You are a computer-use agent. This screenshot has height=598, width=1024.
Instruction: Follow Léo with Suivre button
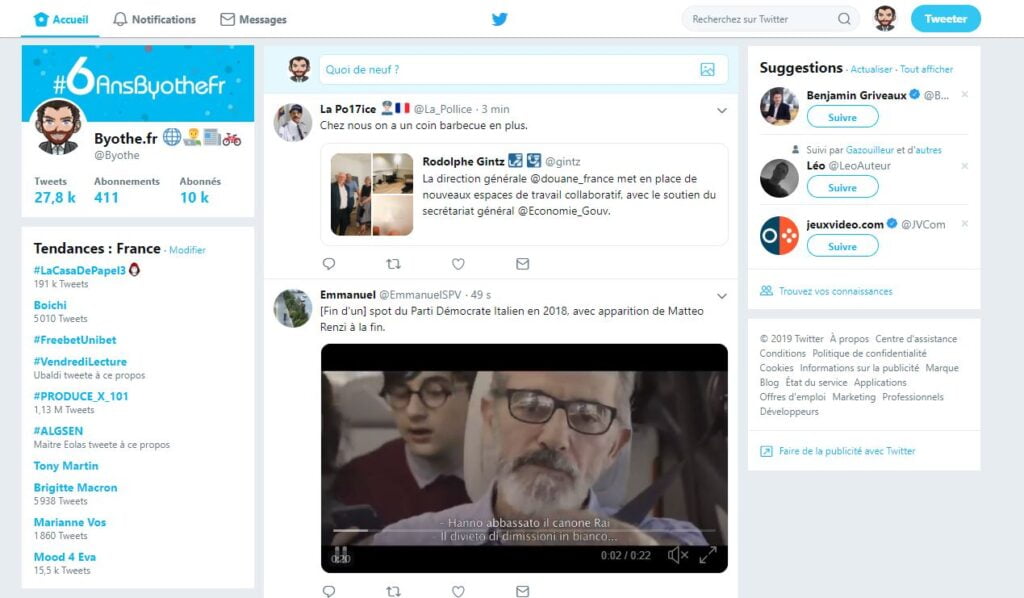tap(842, 187)
